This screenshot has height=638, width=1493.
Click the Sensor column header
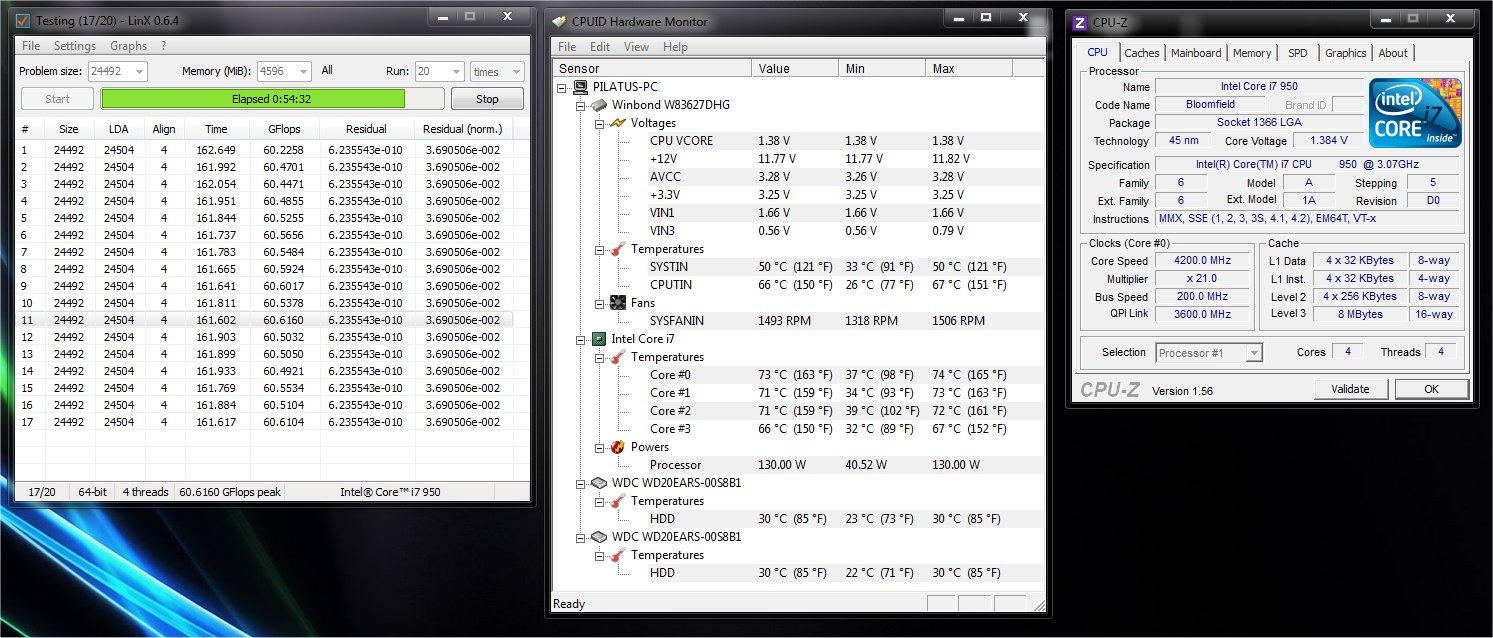651,69
